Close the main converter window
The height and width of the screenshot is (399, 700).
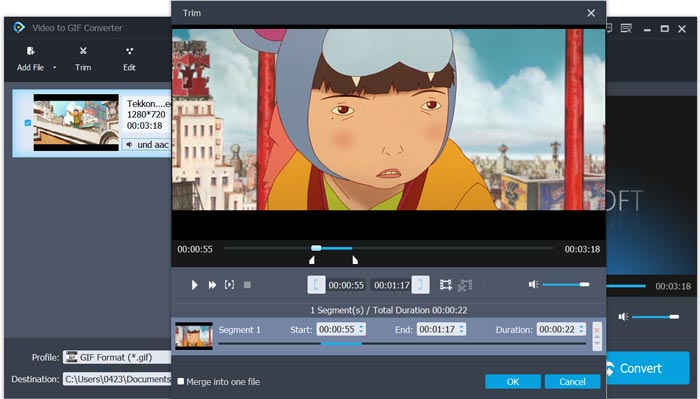point(682,29)
